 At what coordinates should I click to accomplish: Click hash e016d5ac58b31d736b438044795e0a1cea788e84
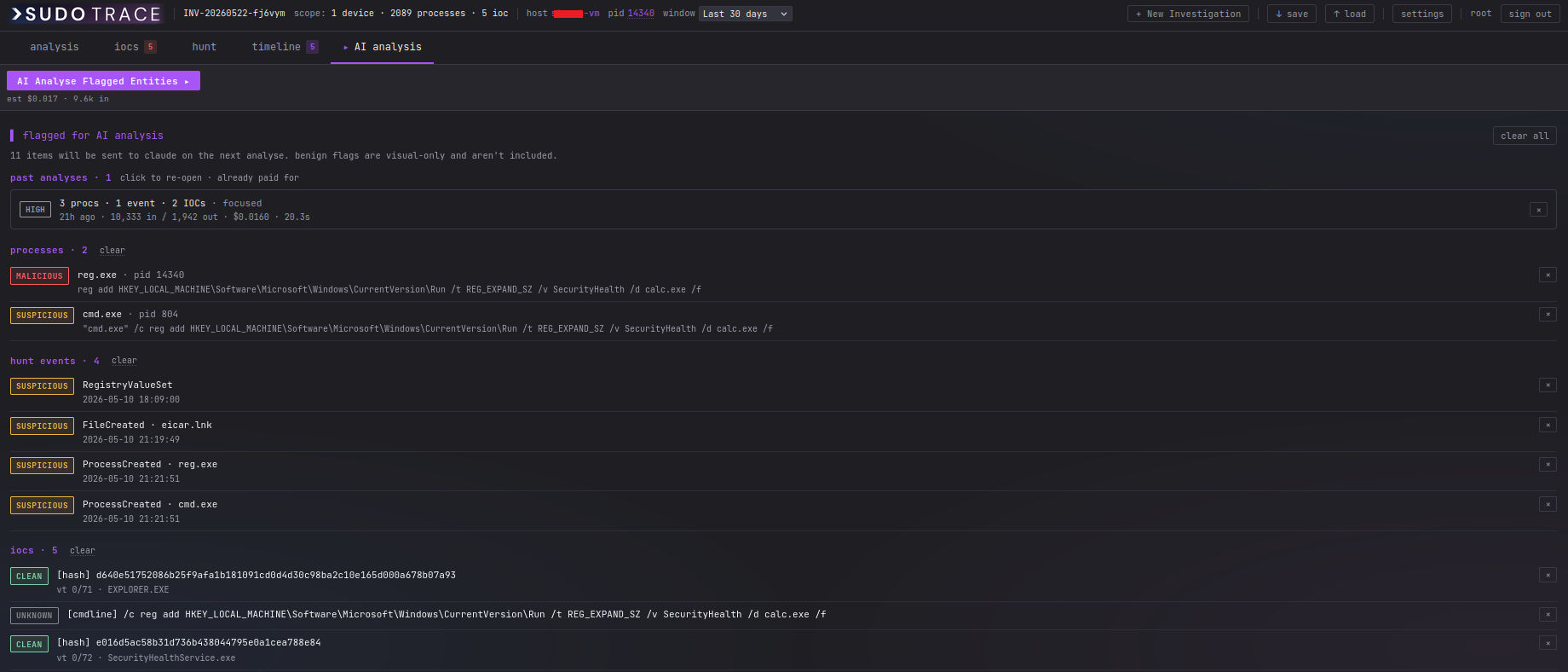click(208, 643)
